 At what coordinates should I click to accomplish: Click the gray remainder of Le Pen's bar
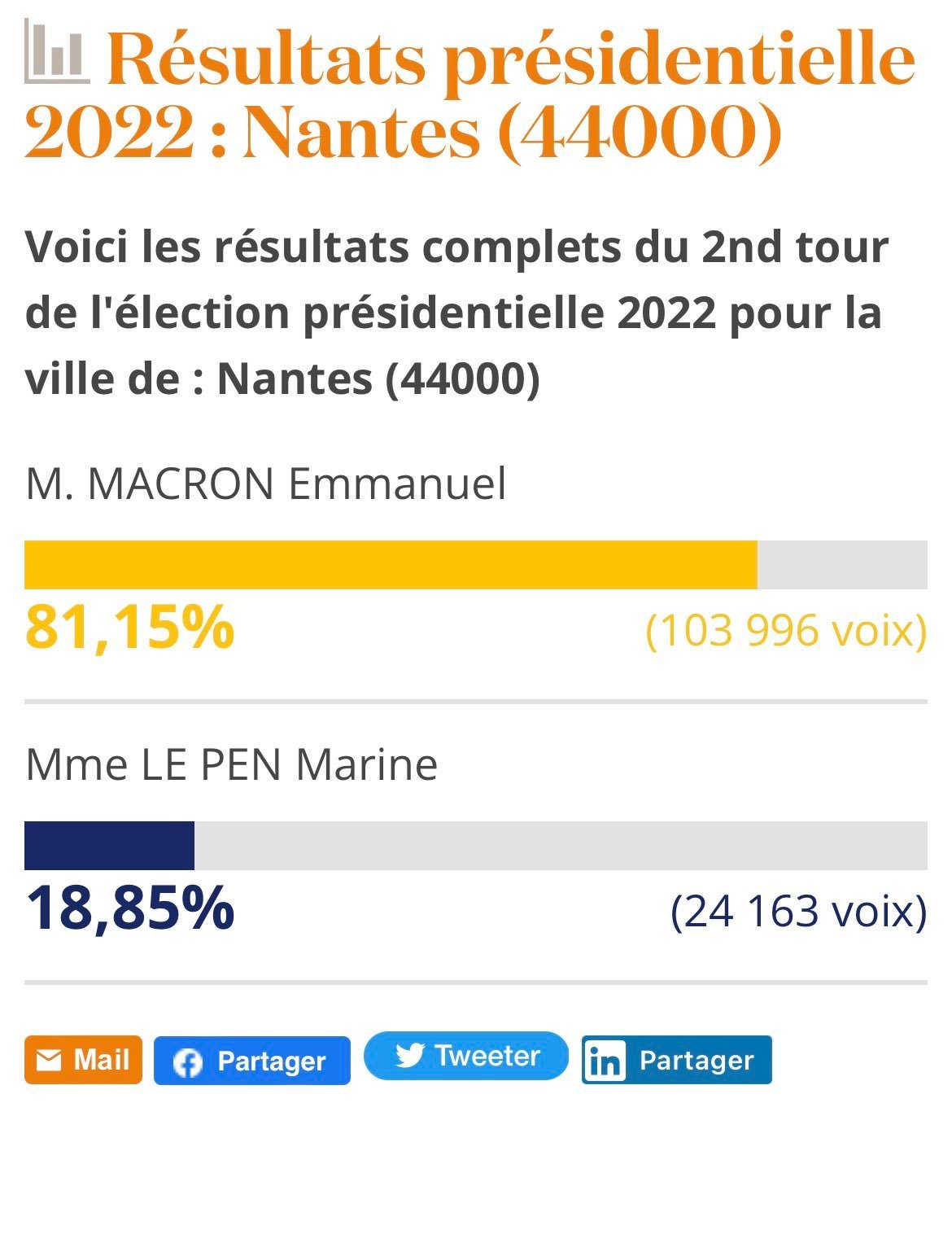click(x=561, y=846)
